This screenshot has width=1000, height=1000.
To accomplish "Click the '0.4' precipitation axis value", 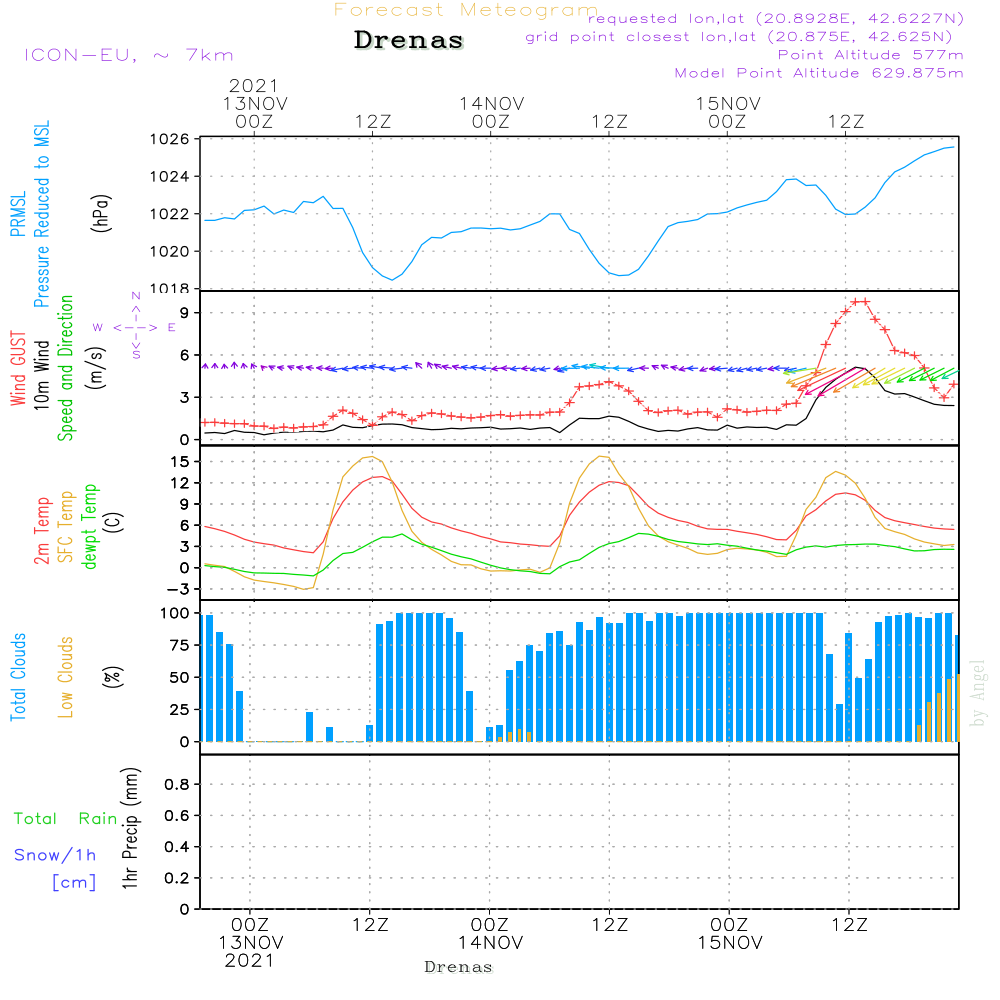I will click(177, 847).
